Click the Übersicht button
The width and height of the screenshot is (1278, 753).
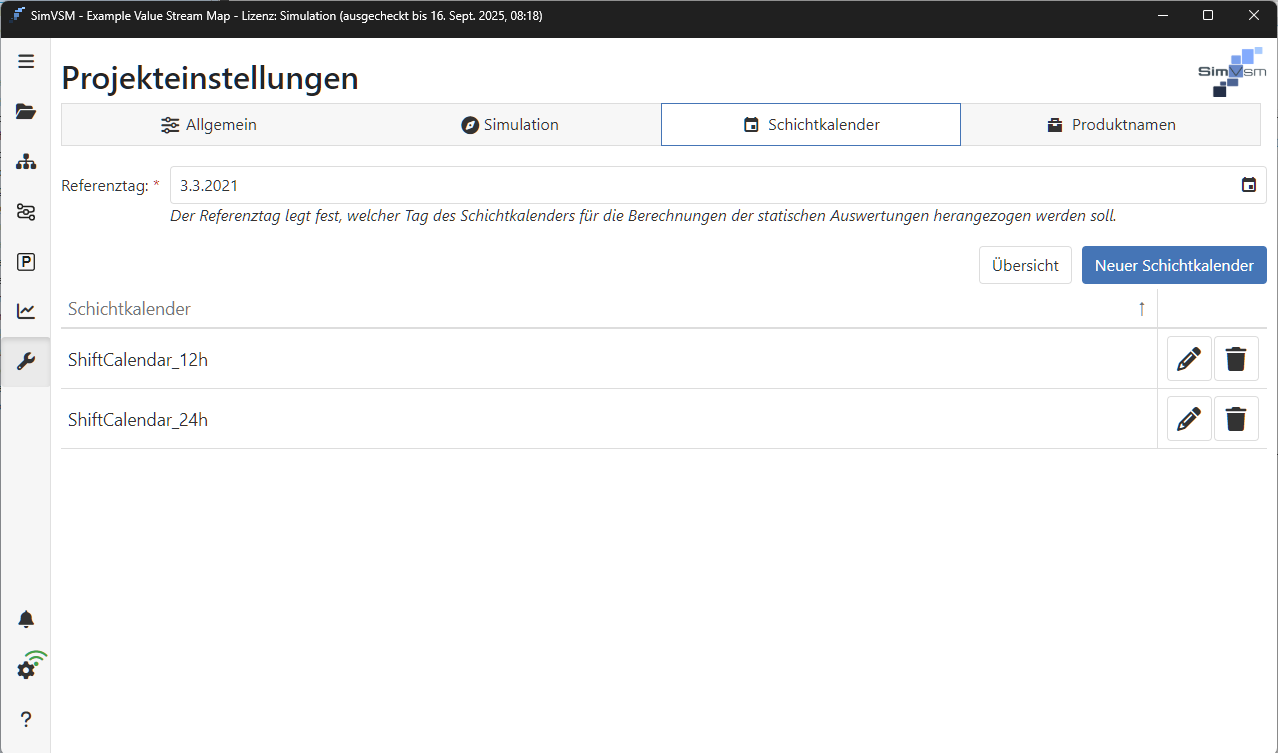(x=1025, y=264)
